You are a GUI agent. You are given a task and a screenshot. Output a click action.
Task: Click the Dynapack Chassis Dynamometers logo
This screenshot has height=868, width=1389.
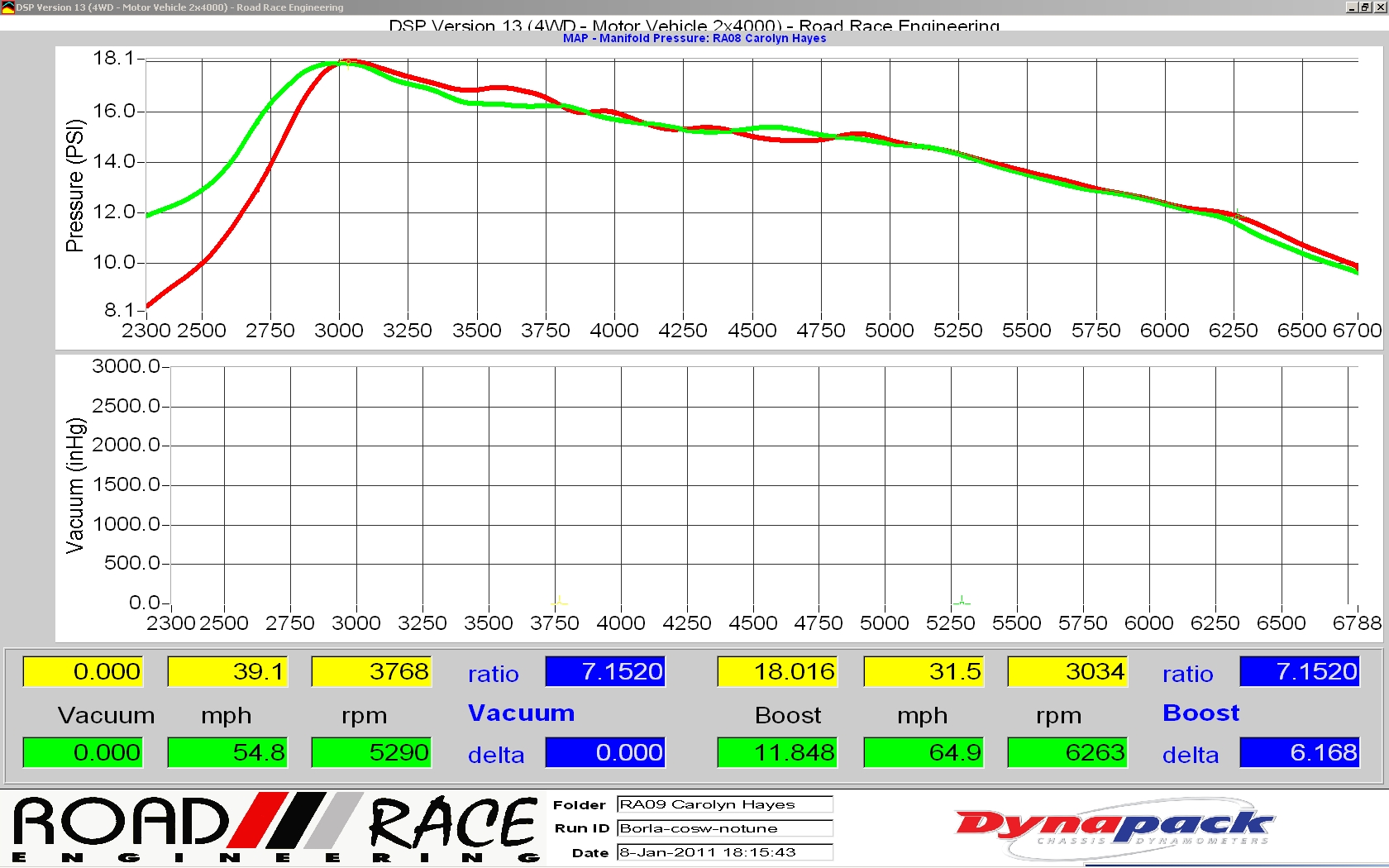[x=1114, y=827]
